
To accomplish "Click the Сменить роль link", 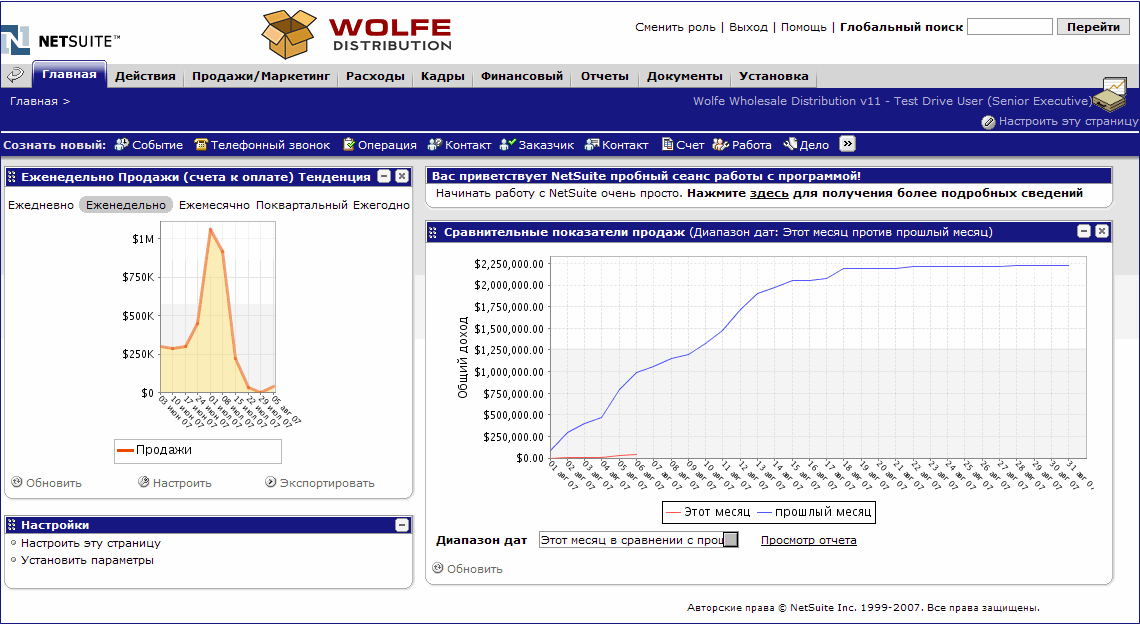I will 675,27.
